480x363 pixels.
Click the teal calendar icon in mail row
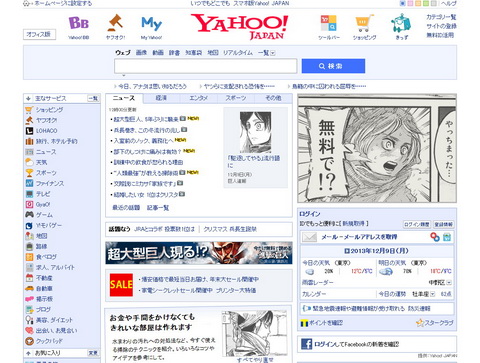click(x=447, y=237)
